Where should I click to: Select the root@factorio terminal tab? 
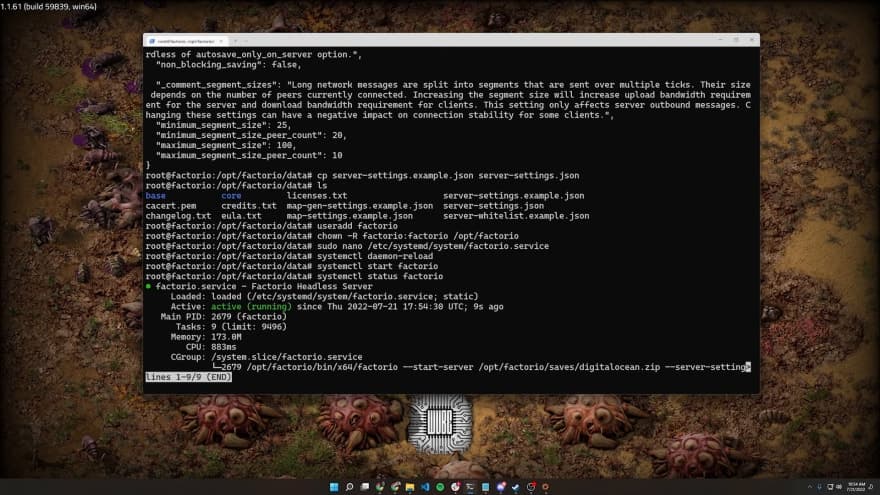[x=186, y=41]
